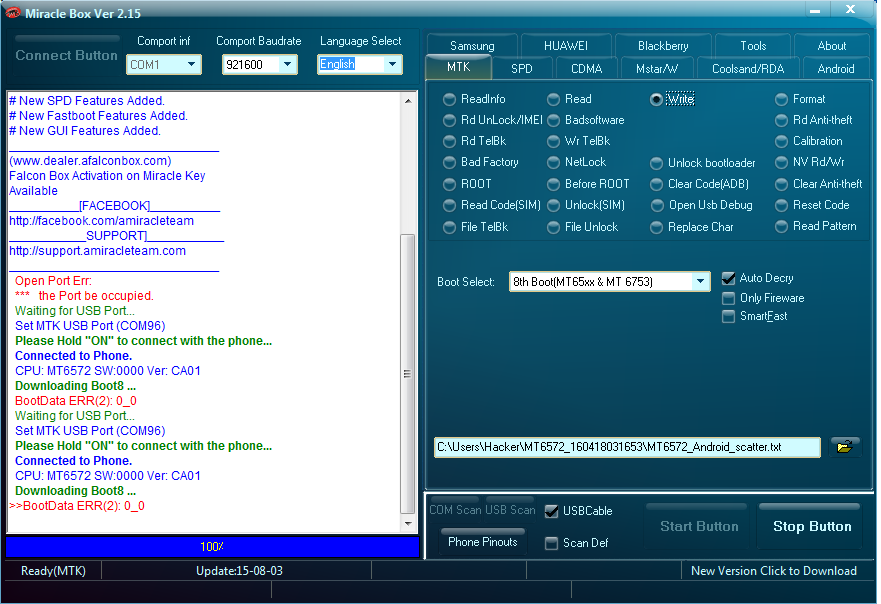Open the Tools tab

(753, 46)
